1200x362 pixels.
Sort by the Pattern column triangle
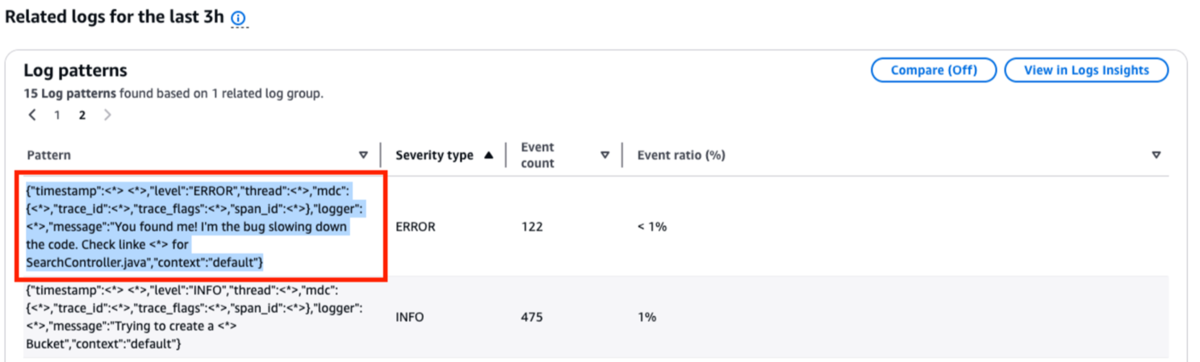(363, 155)
